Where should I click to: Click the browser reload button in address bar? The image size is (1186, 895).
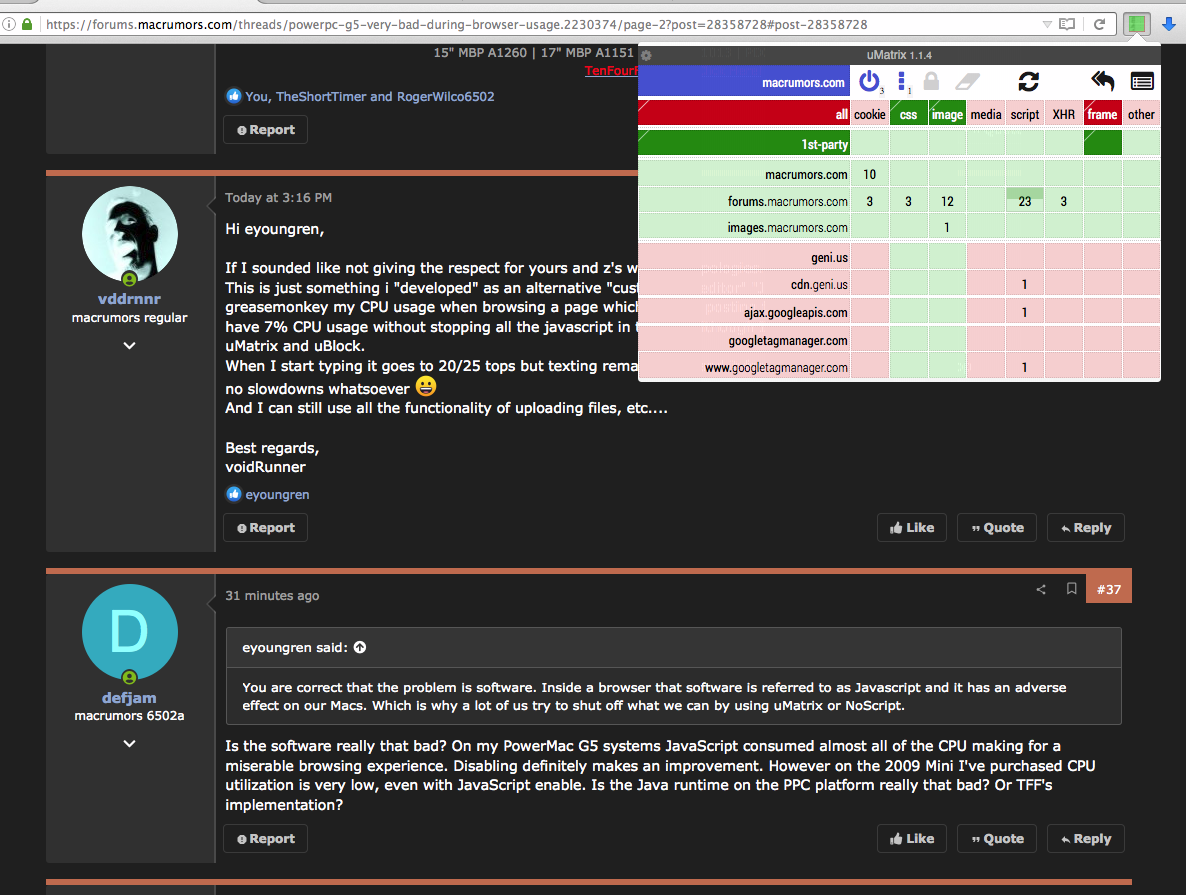(x=1100, y=24)
